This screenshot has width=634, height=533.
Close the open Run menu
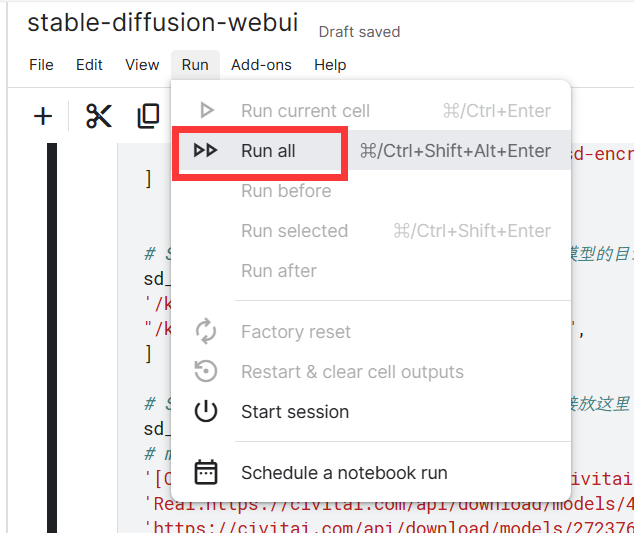tap(195, 65)
